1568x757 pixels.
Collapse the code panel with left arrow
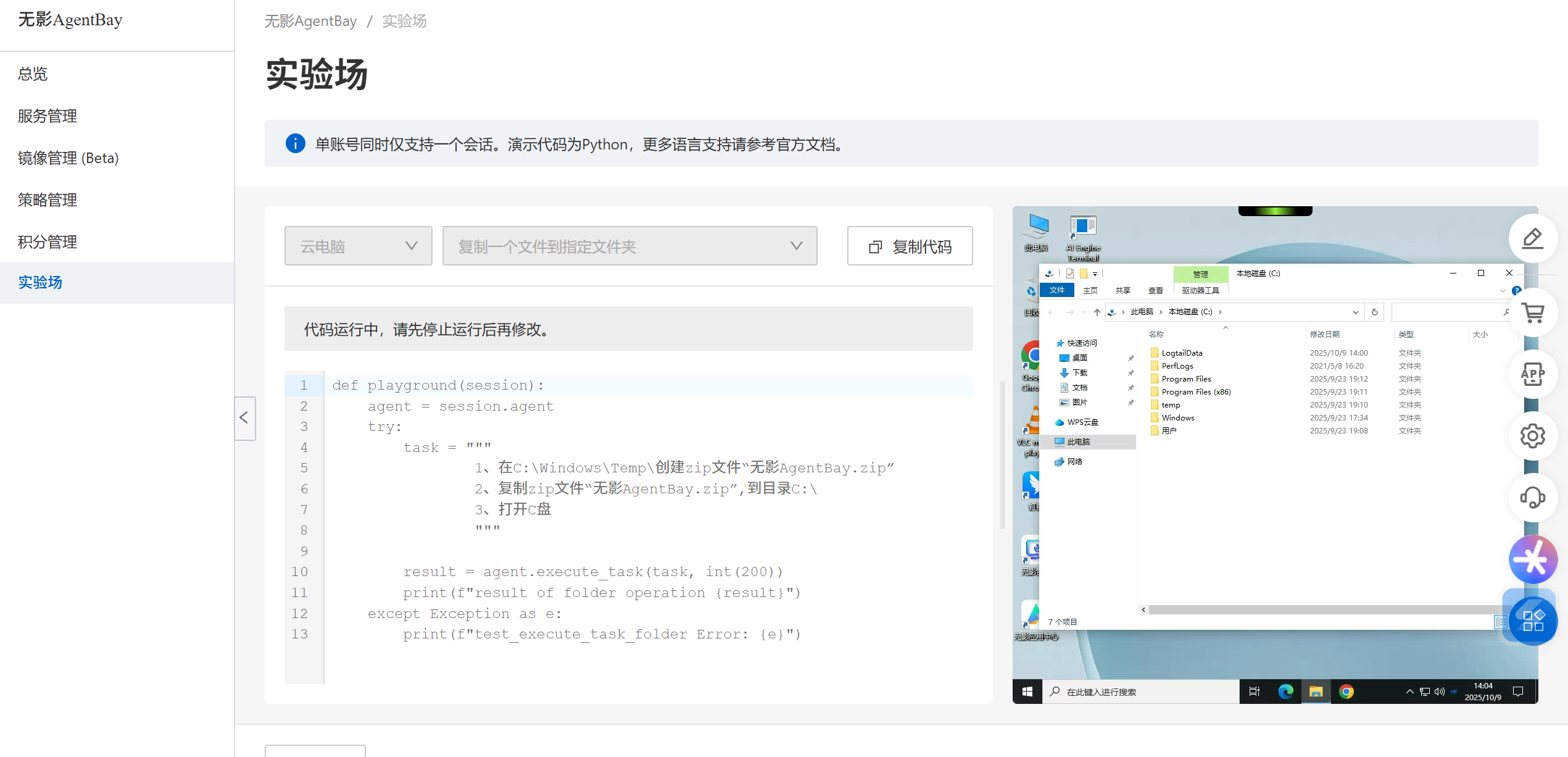244,418
